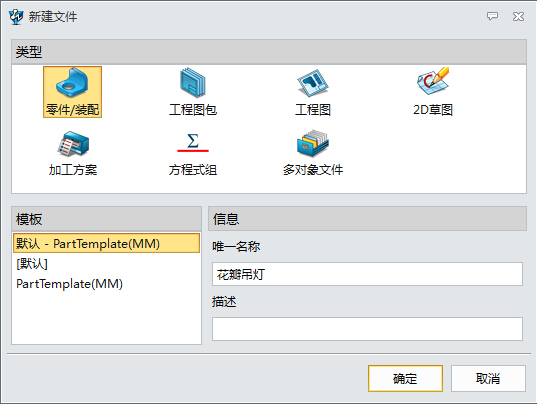Choose the 工程图包 type icon

tap(193, 83)
